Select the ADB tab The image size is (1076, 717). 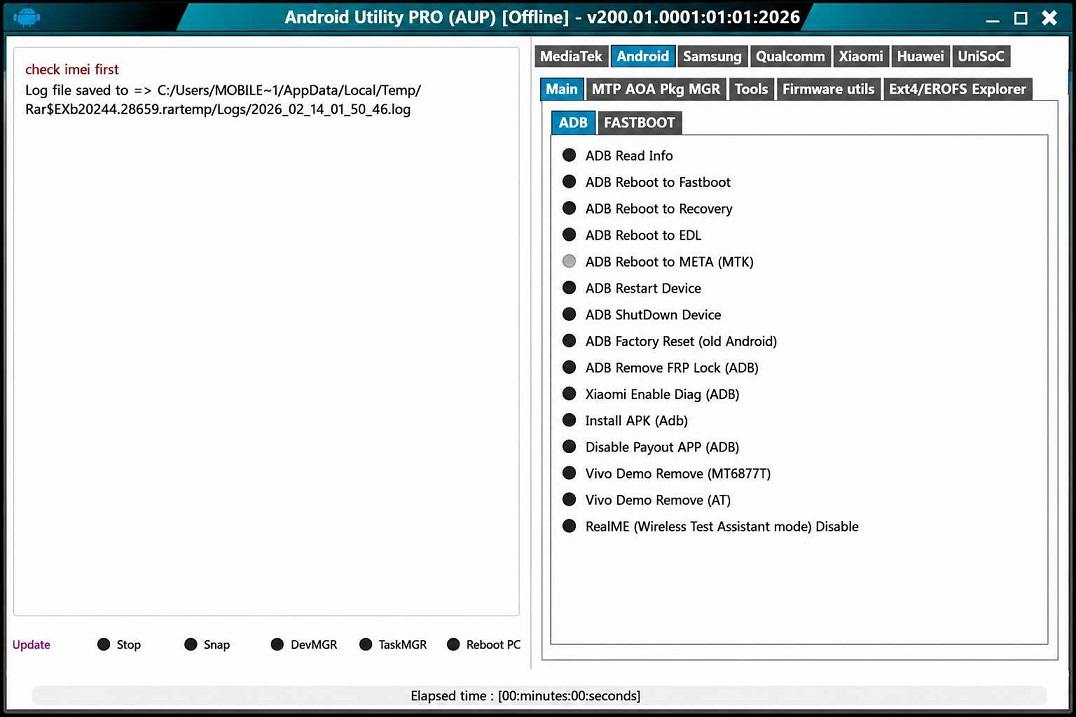pyautogui.click(x=573, y=123)
